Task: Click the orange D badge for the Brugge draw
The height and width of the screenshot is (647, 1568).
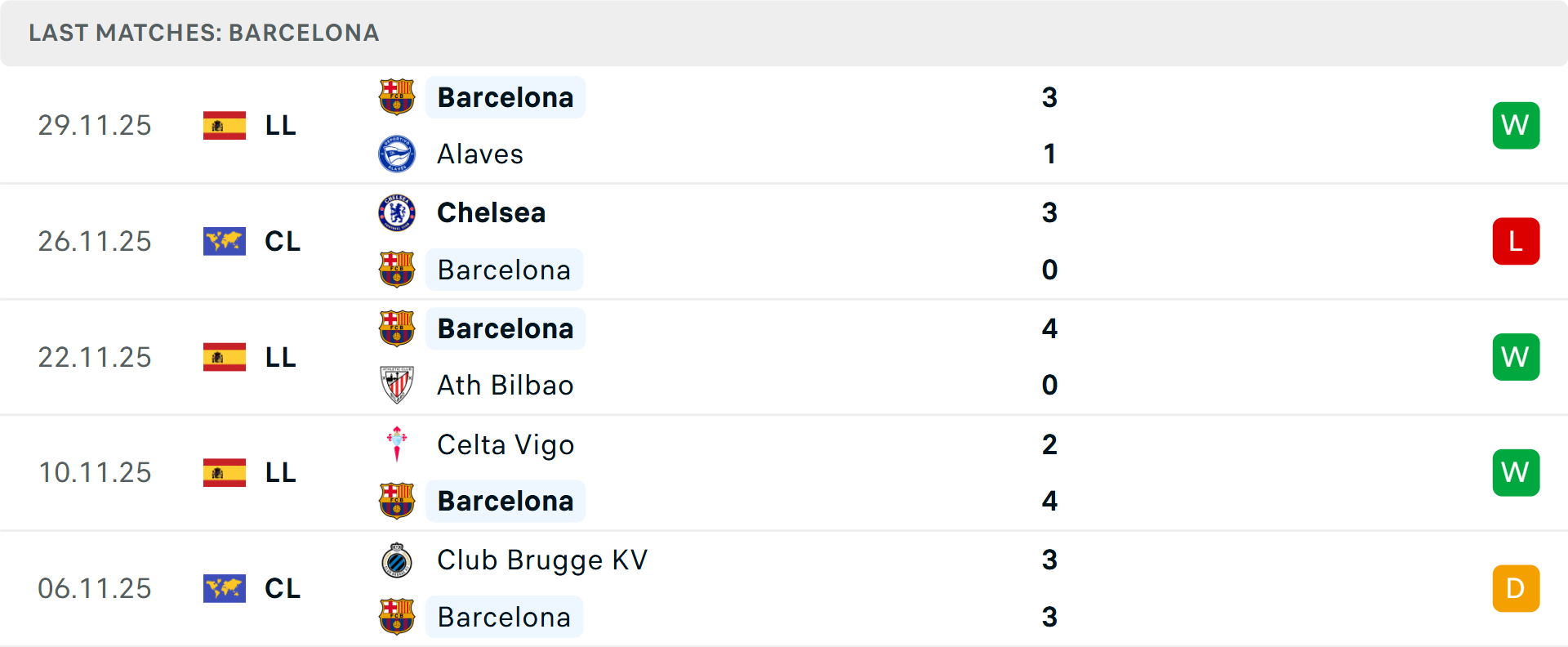Action: pyautogui.click(x=1516, y=588)
